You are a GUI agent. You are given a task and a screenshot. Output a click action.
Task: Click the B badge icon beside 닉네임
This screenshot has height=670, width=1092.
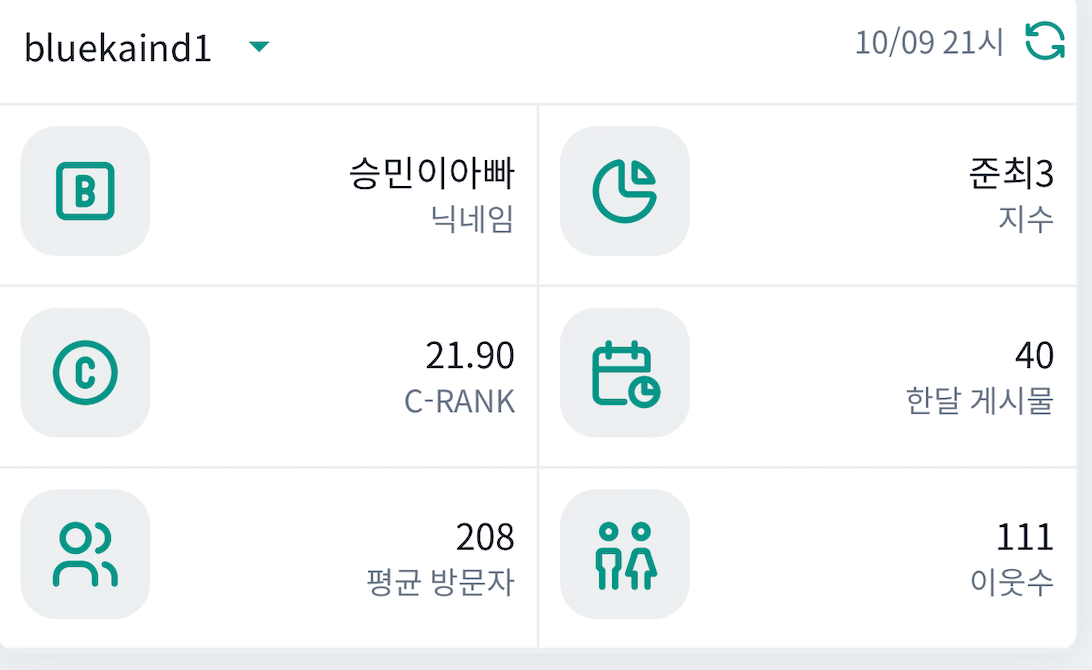tap(85, 191)
